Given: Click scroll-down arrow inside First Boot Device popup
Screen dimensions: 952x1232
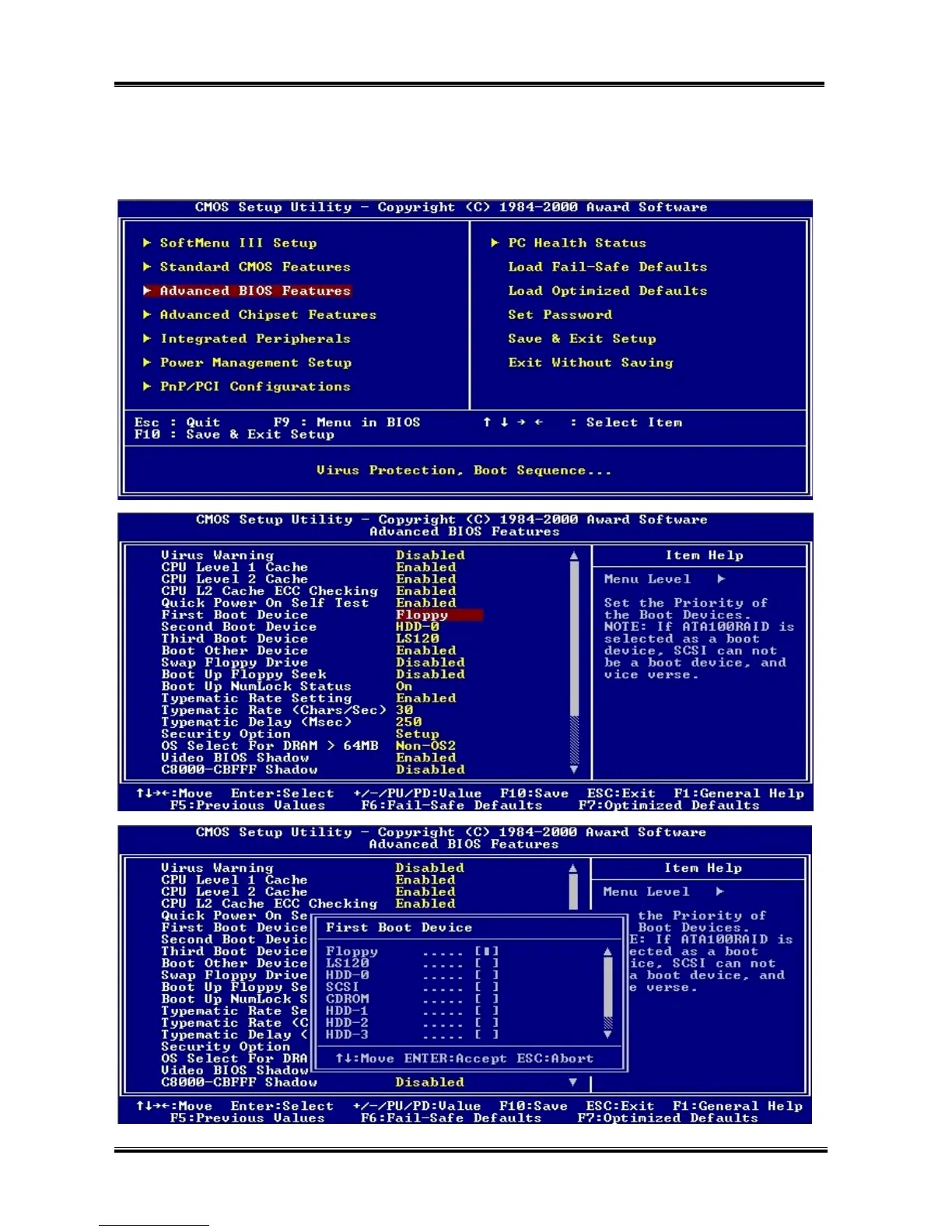Looking at the screenshot, I should [x=607, y=1035].
